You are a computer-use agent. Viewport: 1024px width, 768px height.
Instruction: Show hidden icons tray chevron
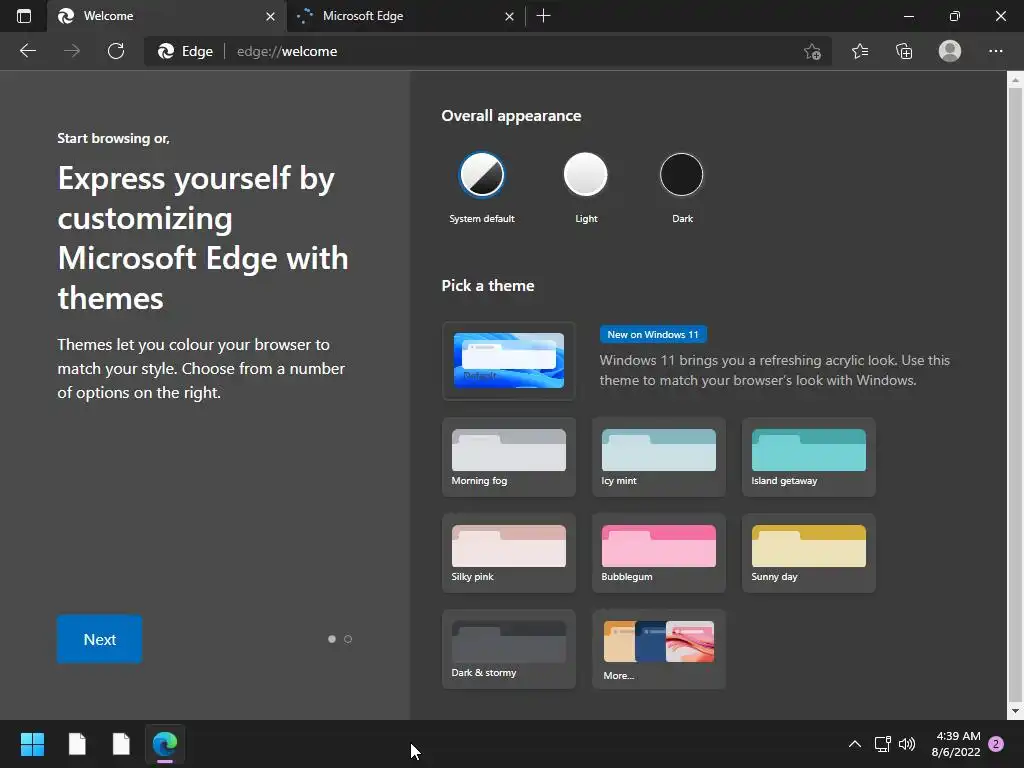(x=854, y=744)
